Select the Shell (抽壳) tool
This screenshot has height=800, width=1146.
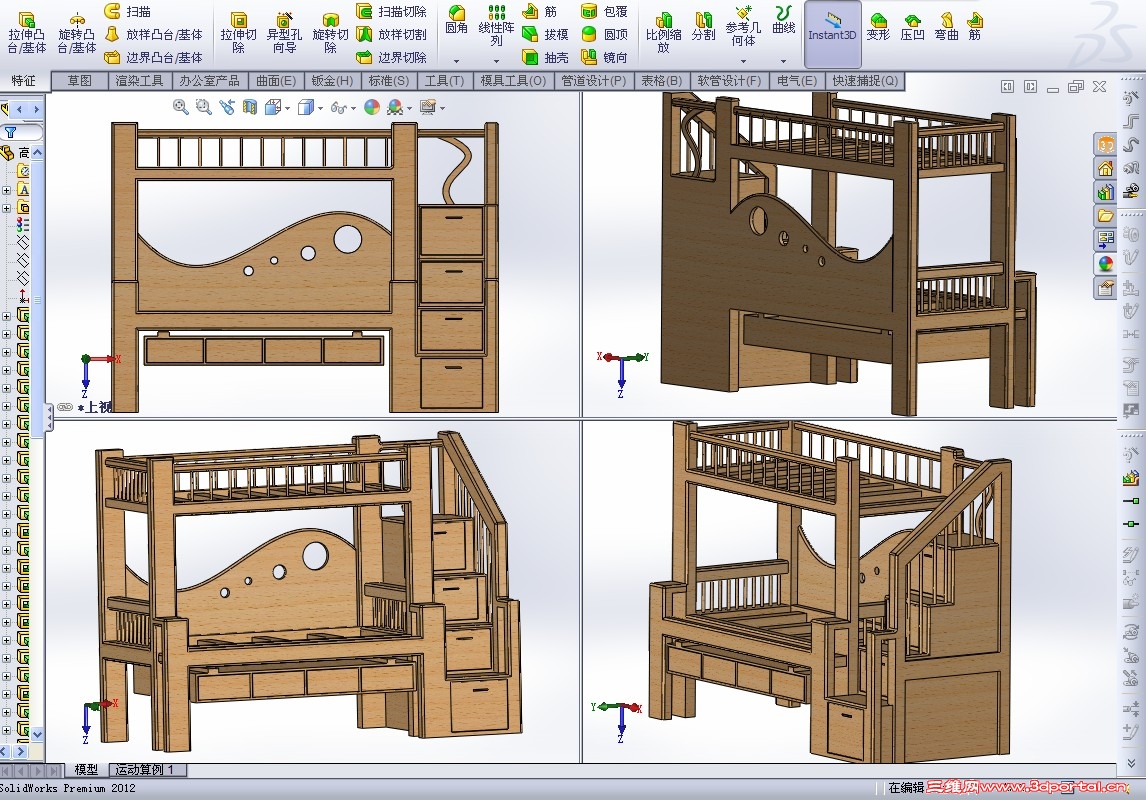(545, 57)
